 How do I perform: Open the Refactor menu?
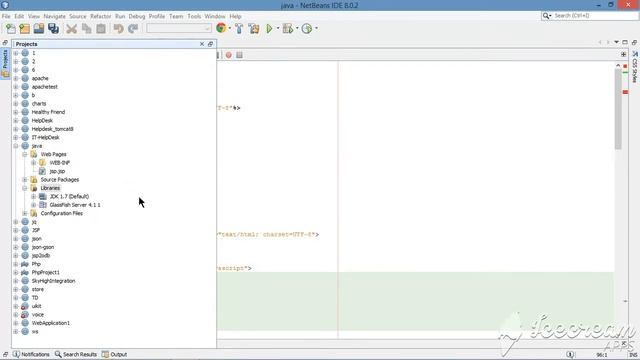click(x=100, y=16)
